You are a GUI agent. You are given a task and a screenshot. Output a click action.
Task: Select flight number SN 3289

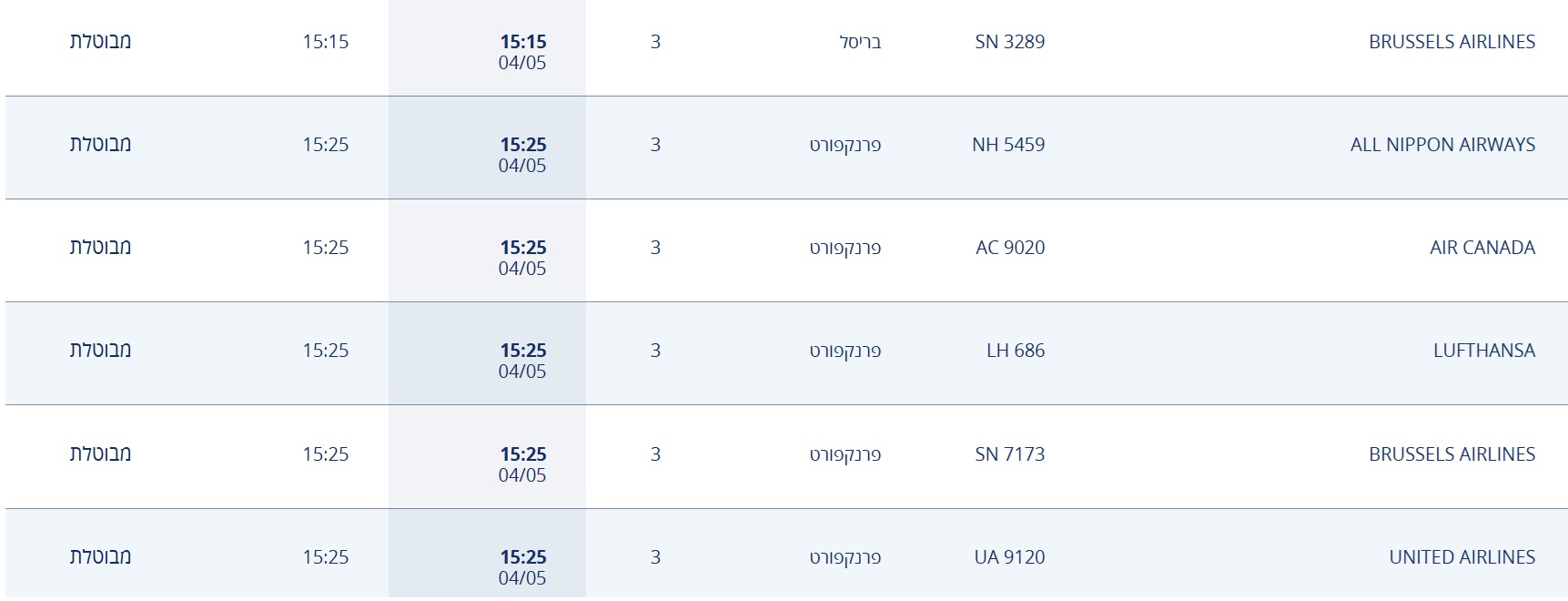(1009, 42)
